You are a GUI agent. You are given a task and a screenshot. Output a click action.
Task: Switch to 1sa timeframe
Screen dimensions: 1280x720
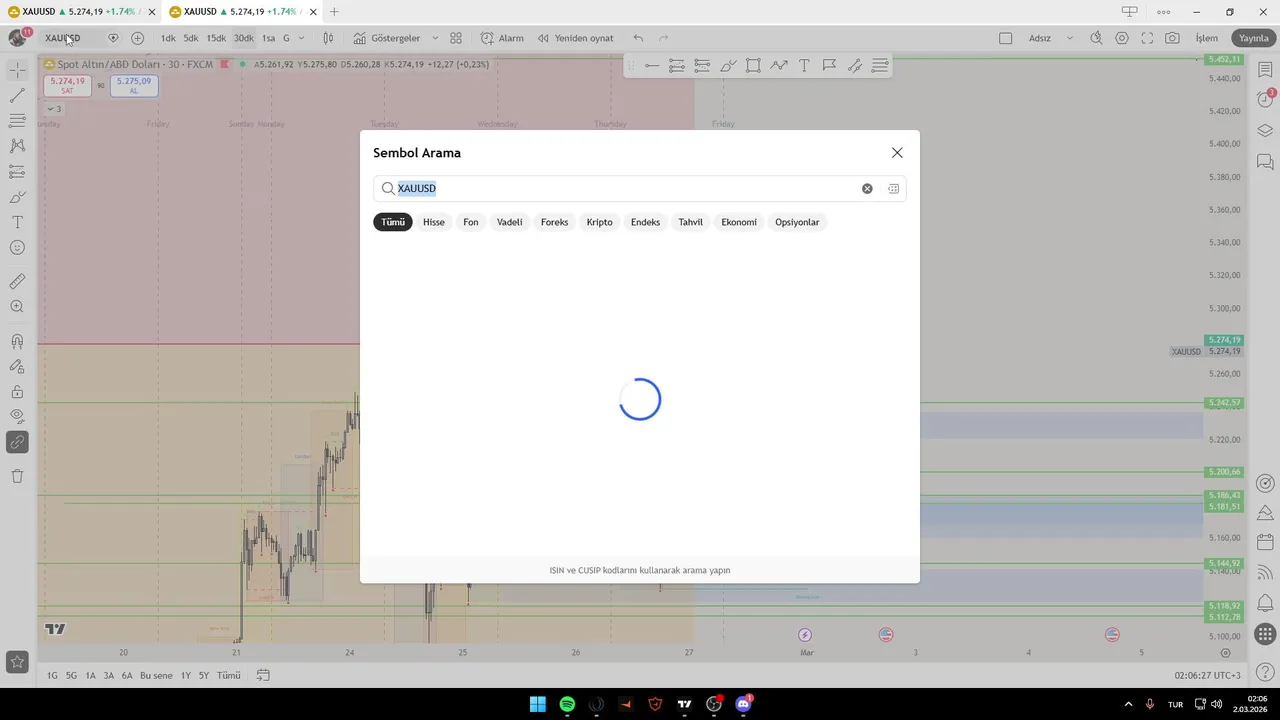click(x=268, y=38)
